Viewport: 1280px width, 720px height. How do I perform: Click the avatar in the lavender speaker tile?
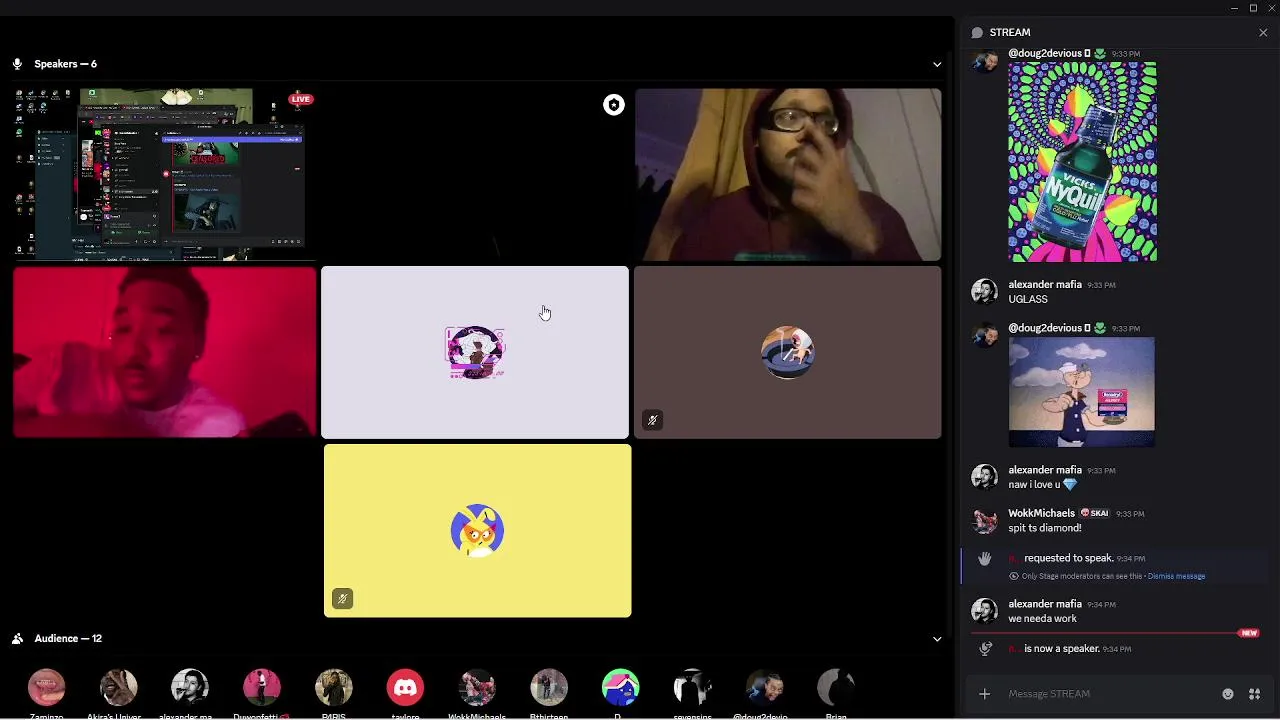(x=475, y=352)
